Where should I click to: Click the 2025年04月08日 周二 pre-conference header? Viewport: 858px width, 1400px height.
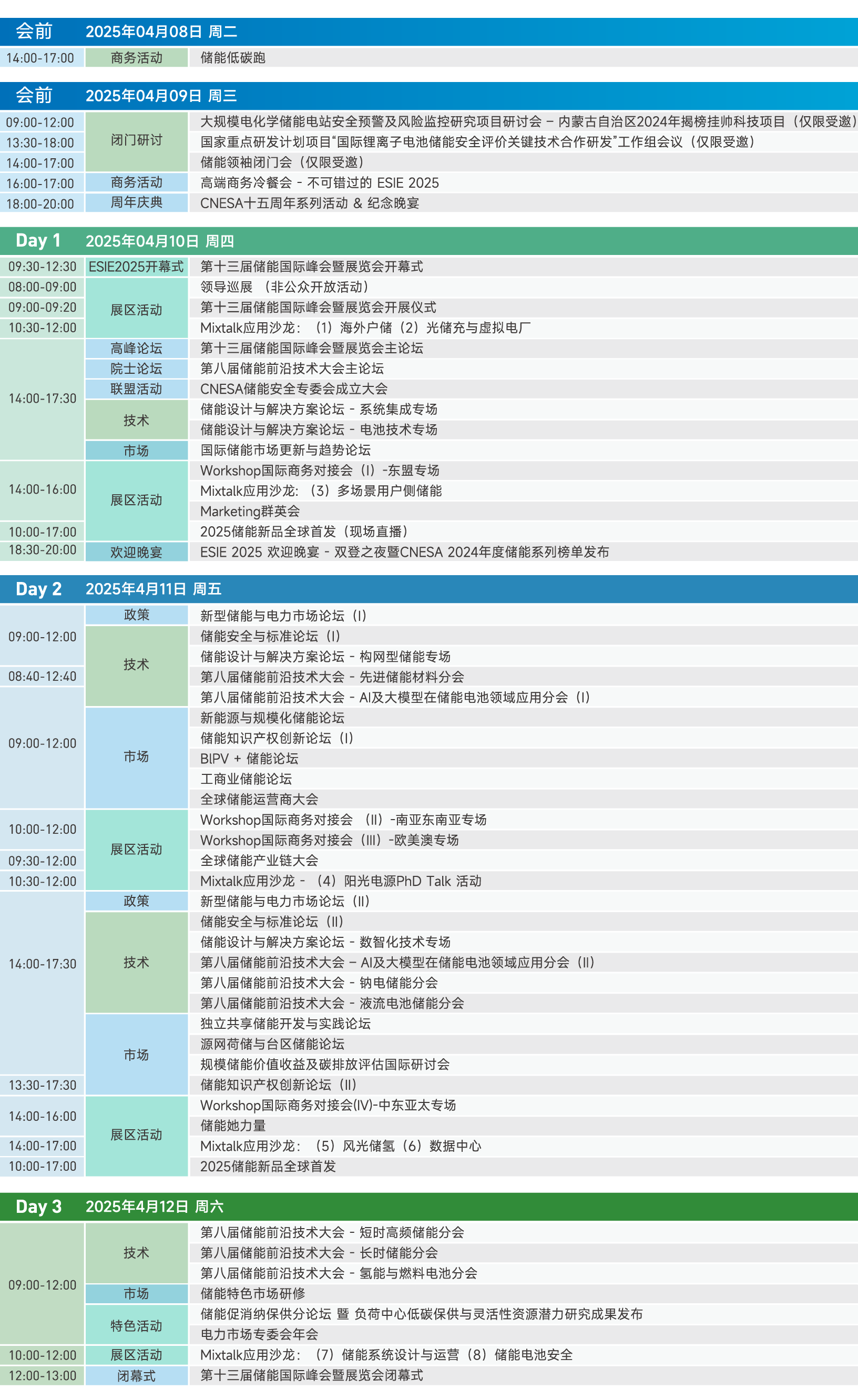(429, 32)
